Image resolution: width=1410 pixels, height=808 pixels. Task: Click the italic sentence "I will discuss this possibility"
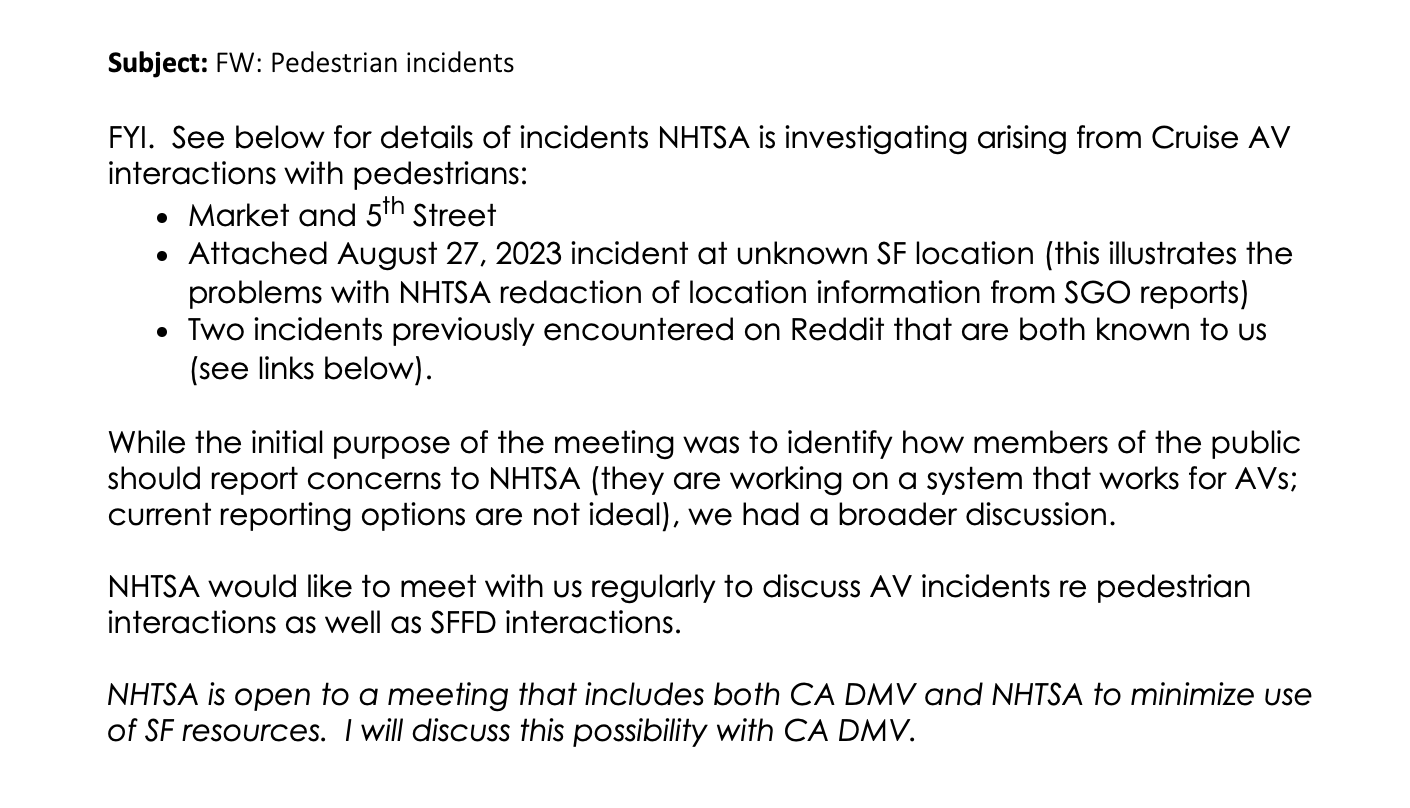click(x=629, y=731)
